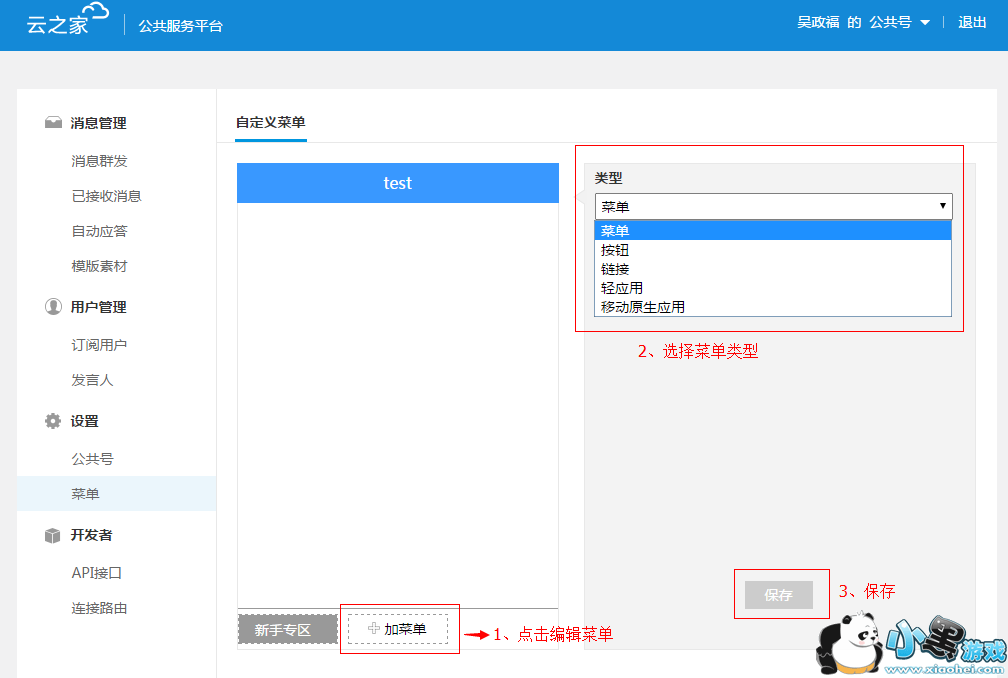This screenshot has width=1008, height=678.
Task: Go to 自动应答 in sidebar
Action: [x=99, y=231]
